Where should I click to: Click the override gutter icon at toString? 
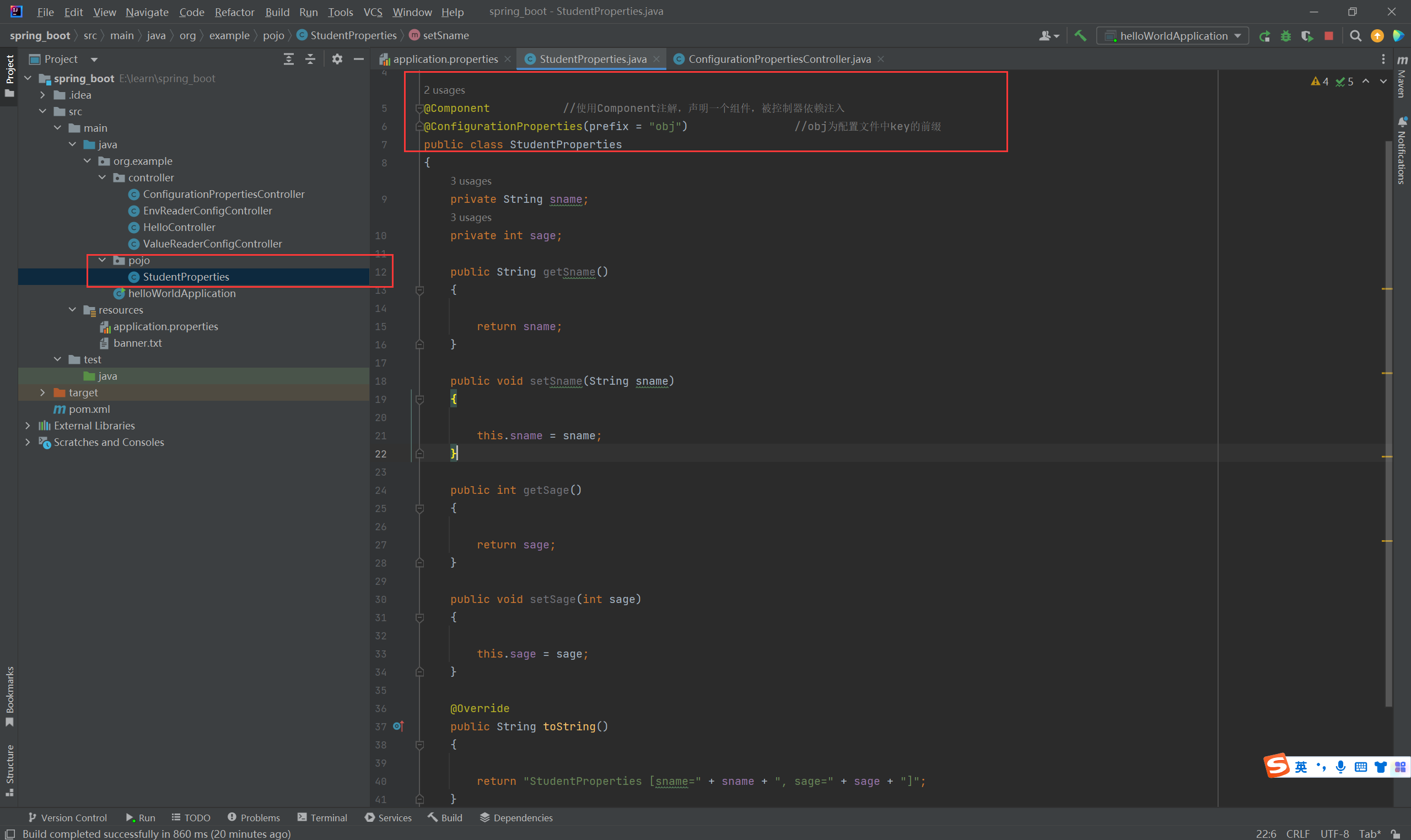point(398,726)
